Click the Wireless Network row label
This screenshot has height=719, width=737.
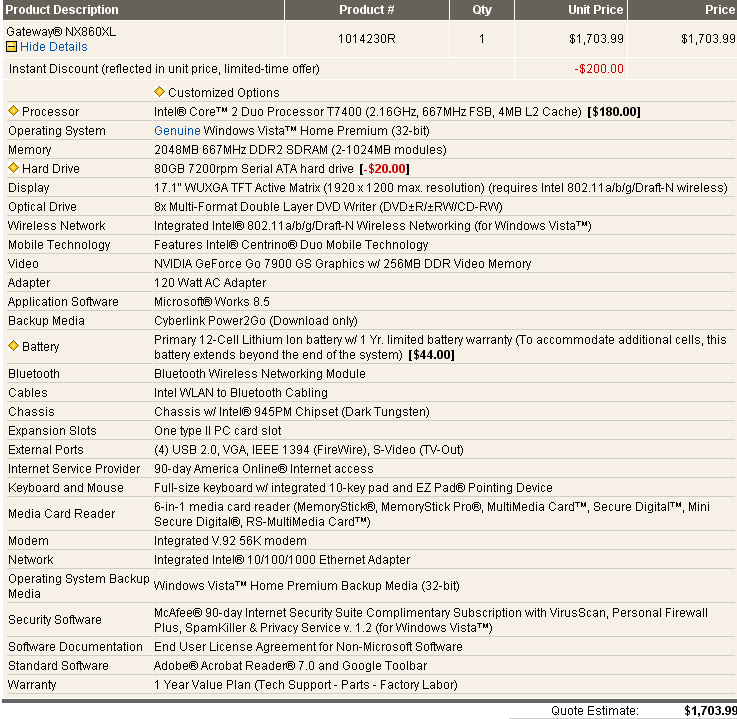56,226
